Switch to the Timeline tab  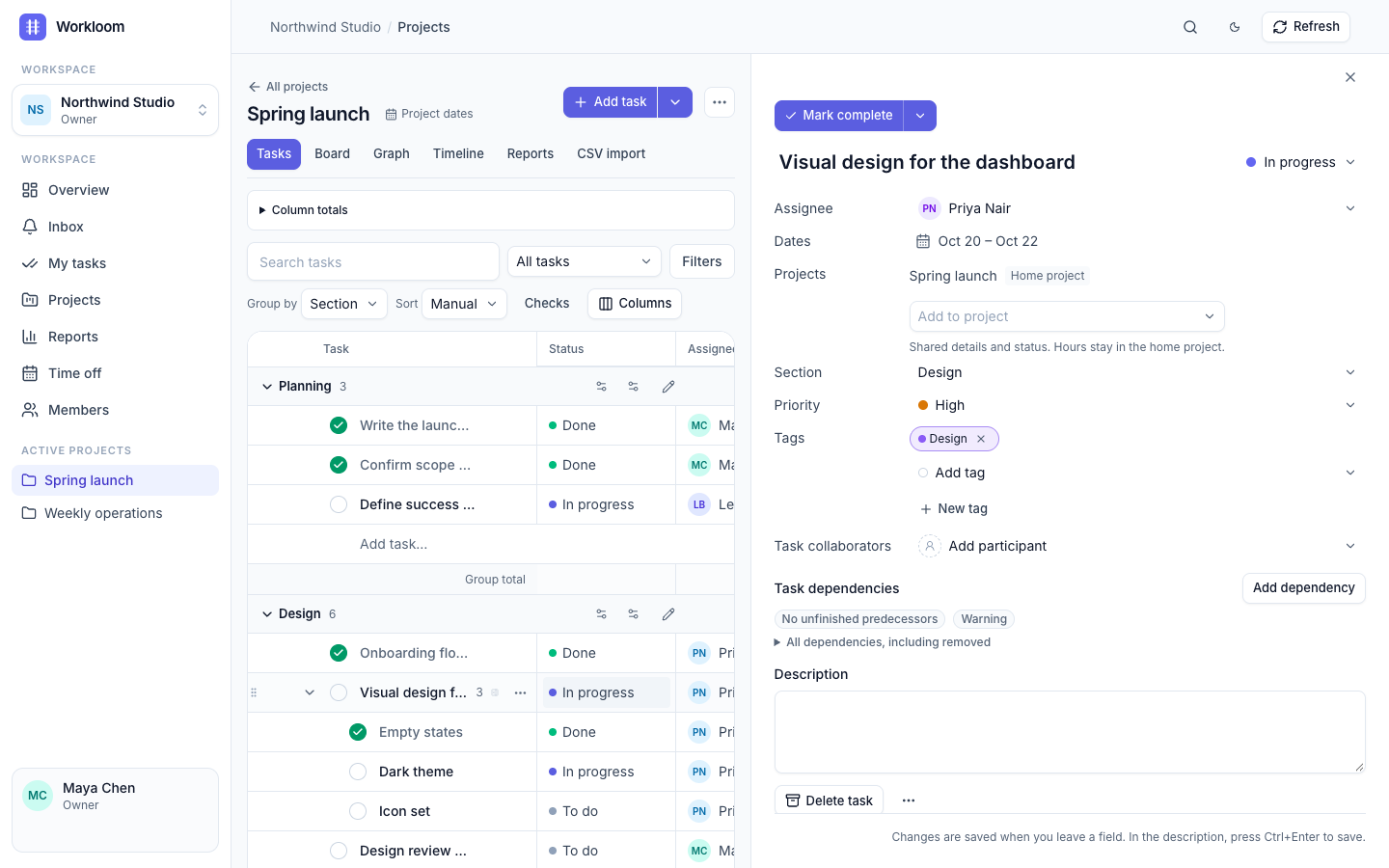pos(458,154)
